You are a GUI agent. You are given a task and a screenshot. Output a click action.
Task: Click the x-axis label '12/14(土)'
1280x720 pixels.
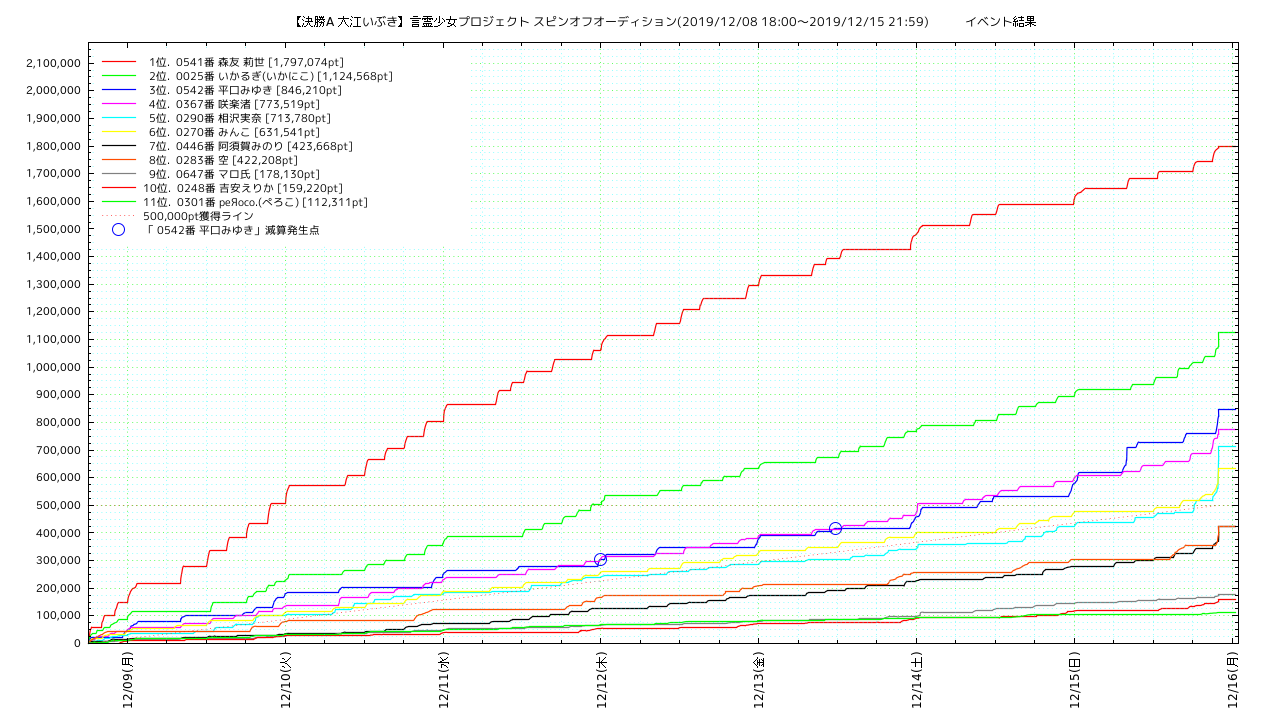click(x=917, y=681)
